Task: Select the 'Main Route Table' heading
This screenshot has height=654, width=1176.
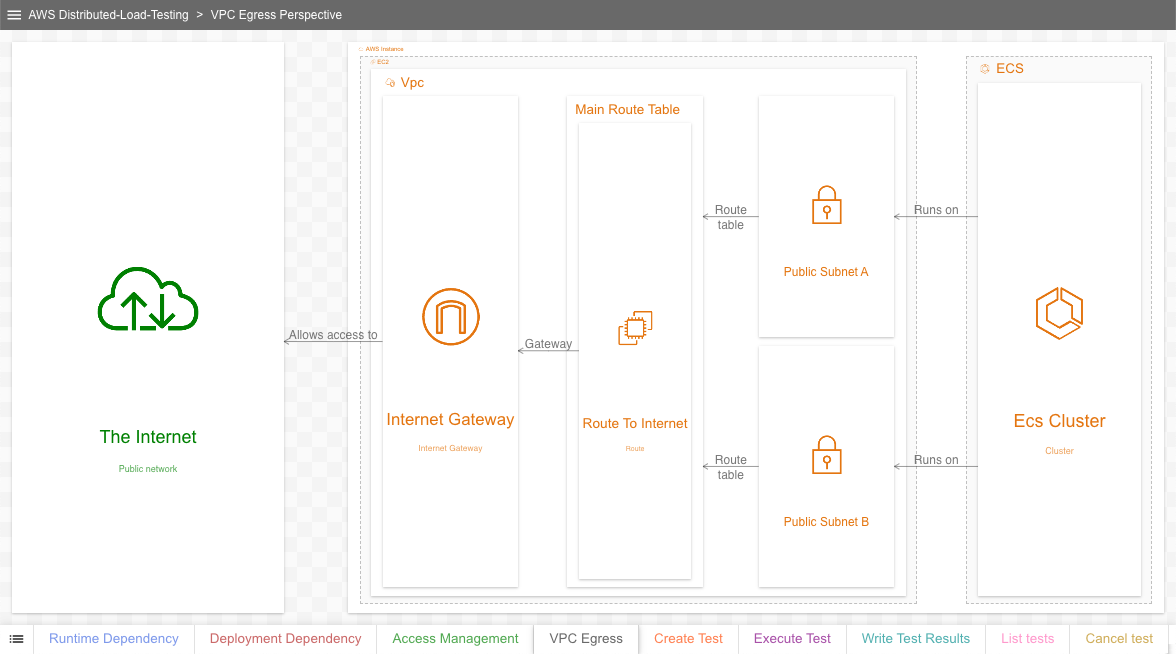Action: point(627,110)
